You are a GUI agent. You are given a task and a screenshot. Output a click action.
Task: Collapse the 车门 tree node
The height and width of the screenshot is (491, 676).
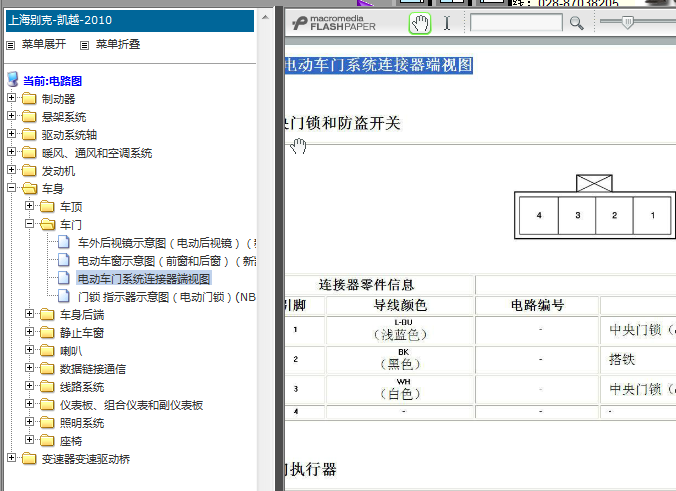pos(29,224)
